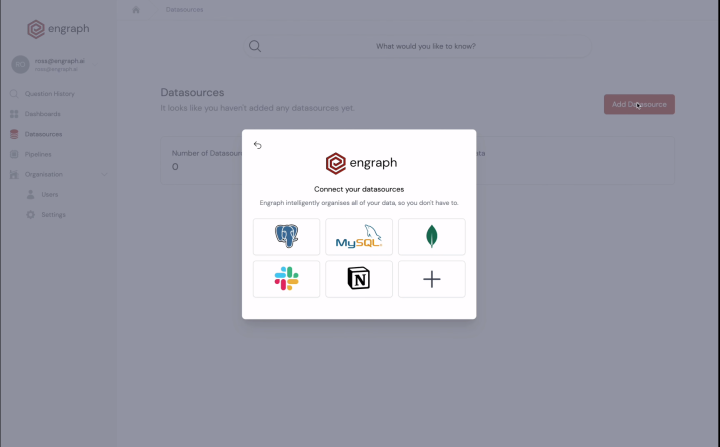
Task: Select the PostgreSQL elephant datasource
Action: click(286, 237)
